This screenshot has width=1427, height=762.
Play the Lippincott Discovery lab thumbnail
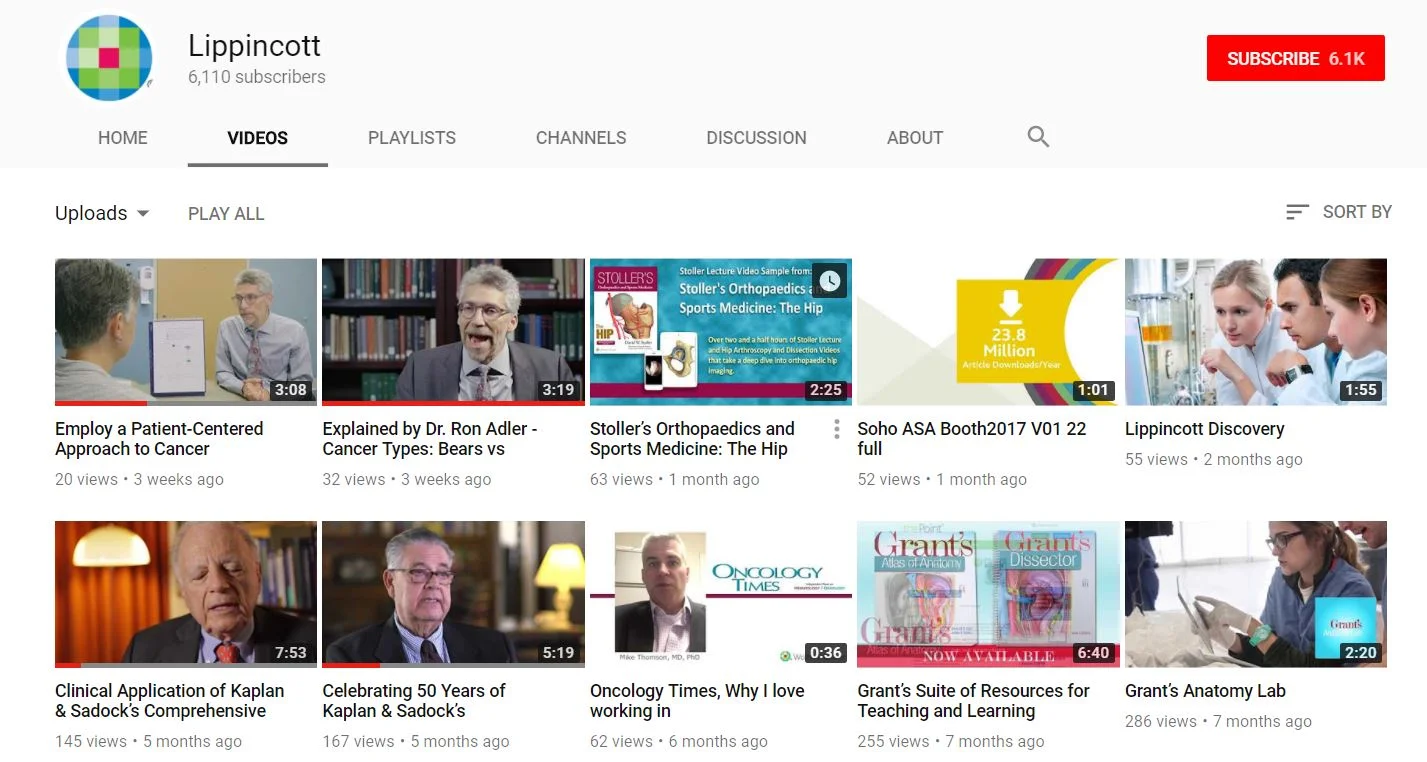(1256, 332)
